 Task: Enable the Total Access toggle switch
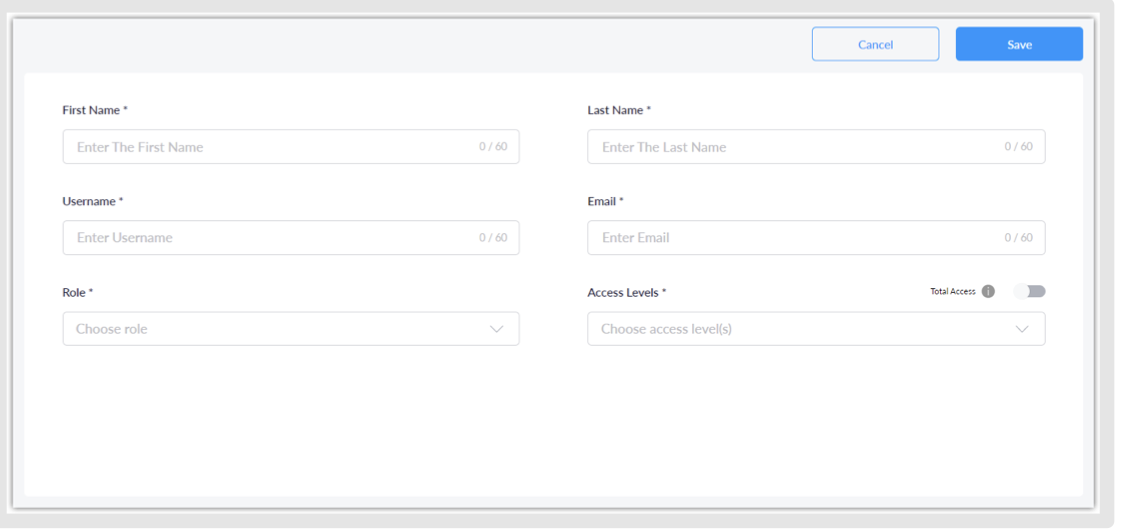click(x=1029, y=292)
